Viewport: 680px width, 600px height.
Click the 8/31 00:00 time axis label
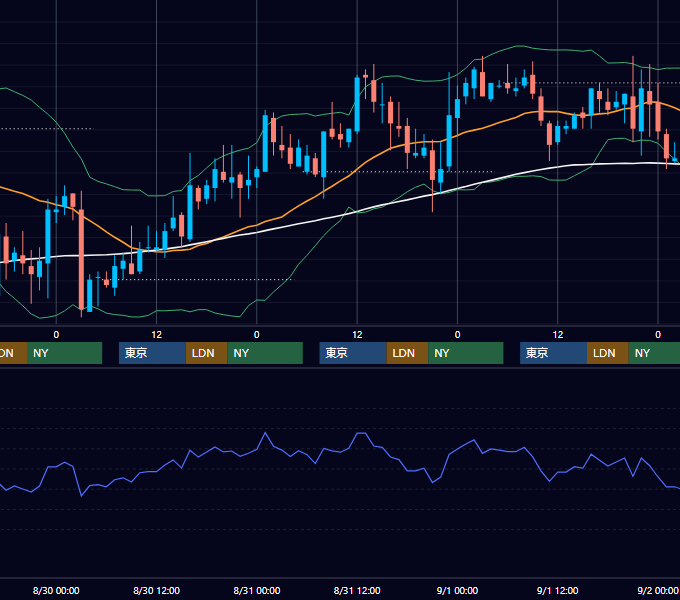[x=257, y=590]
